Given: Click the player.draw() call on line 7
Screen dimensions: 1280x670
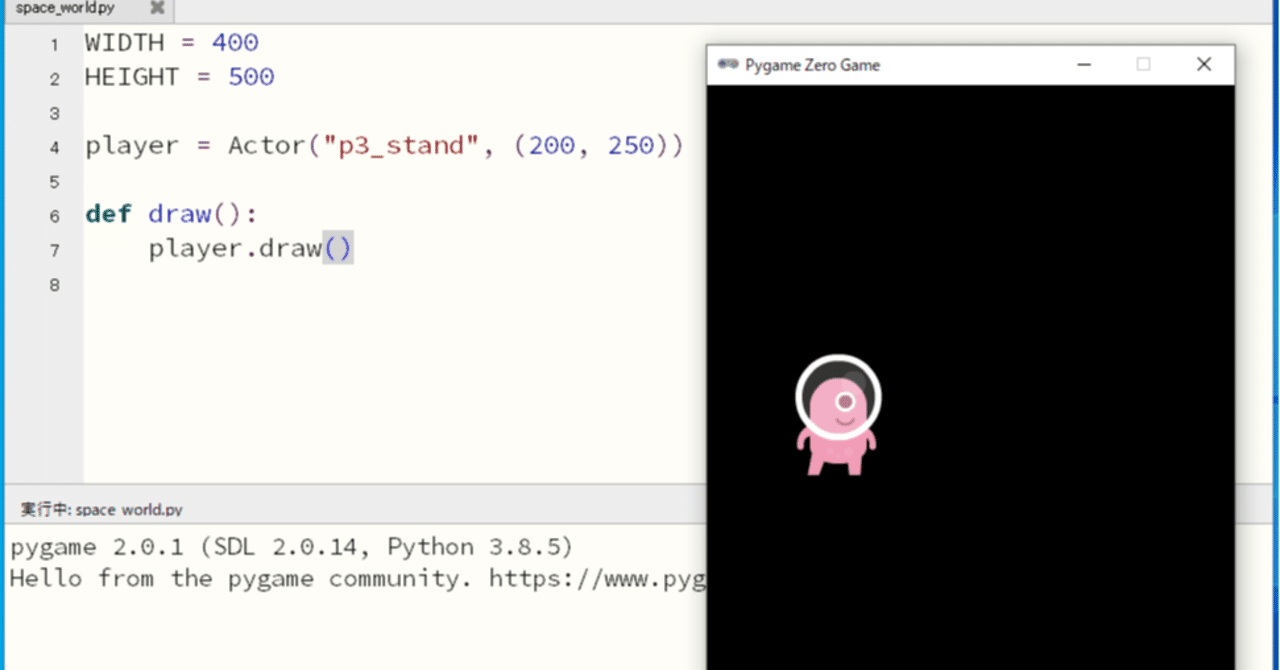Looking at the screenshot, I should point(250,248).
